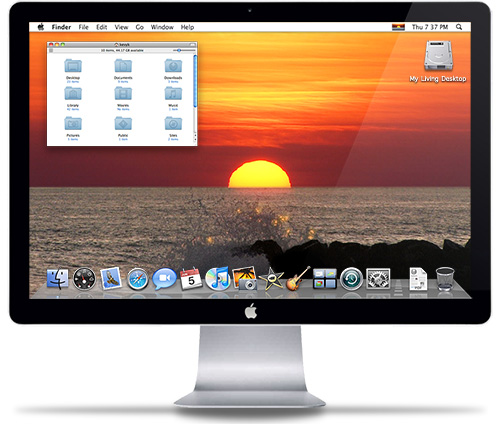
Task: Open iPhoto from the Dock
Action: 245,278
